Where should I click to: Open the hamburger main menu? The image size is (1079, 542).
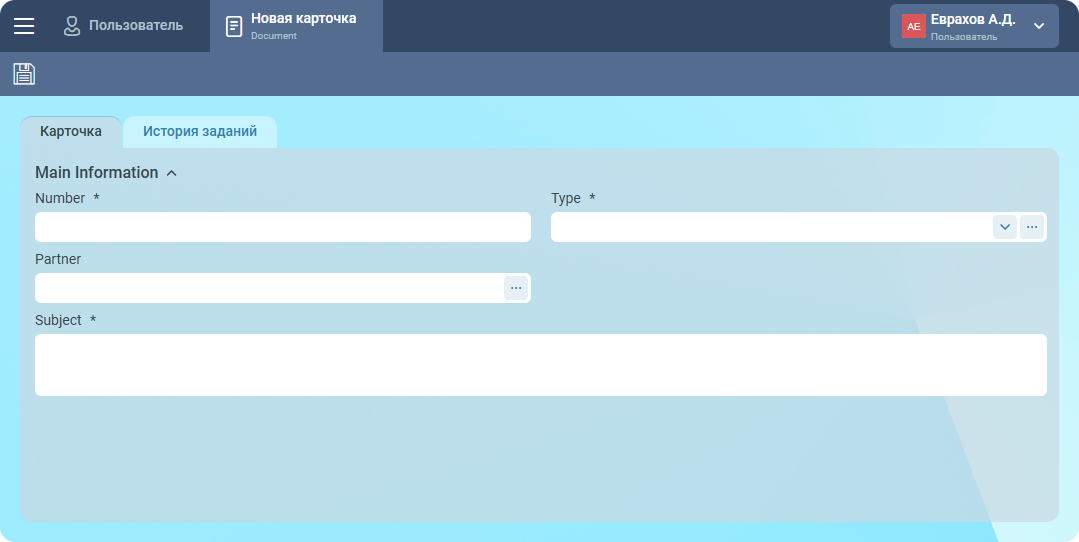24,26
